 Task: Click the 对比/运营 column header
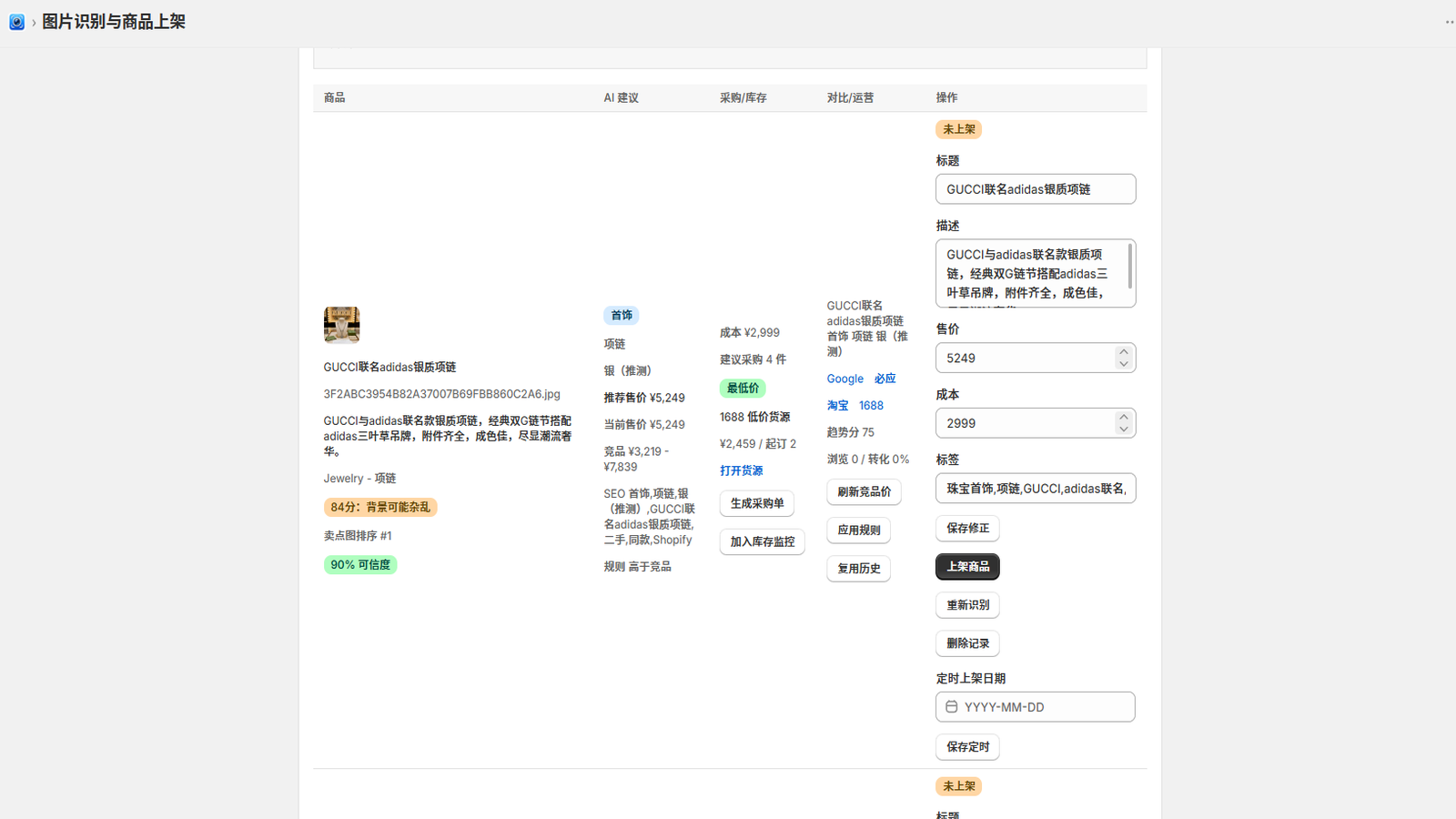pyautogui.click(x=850, y=97)
